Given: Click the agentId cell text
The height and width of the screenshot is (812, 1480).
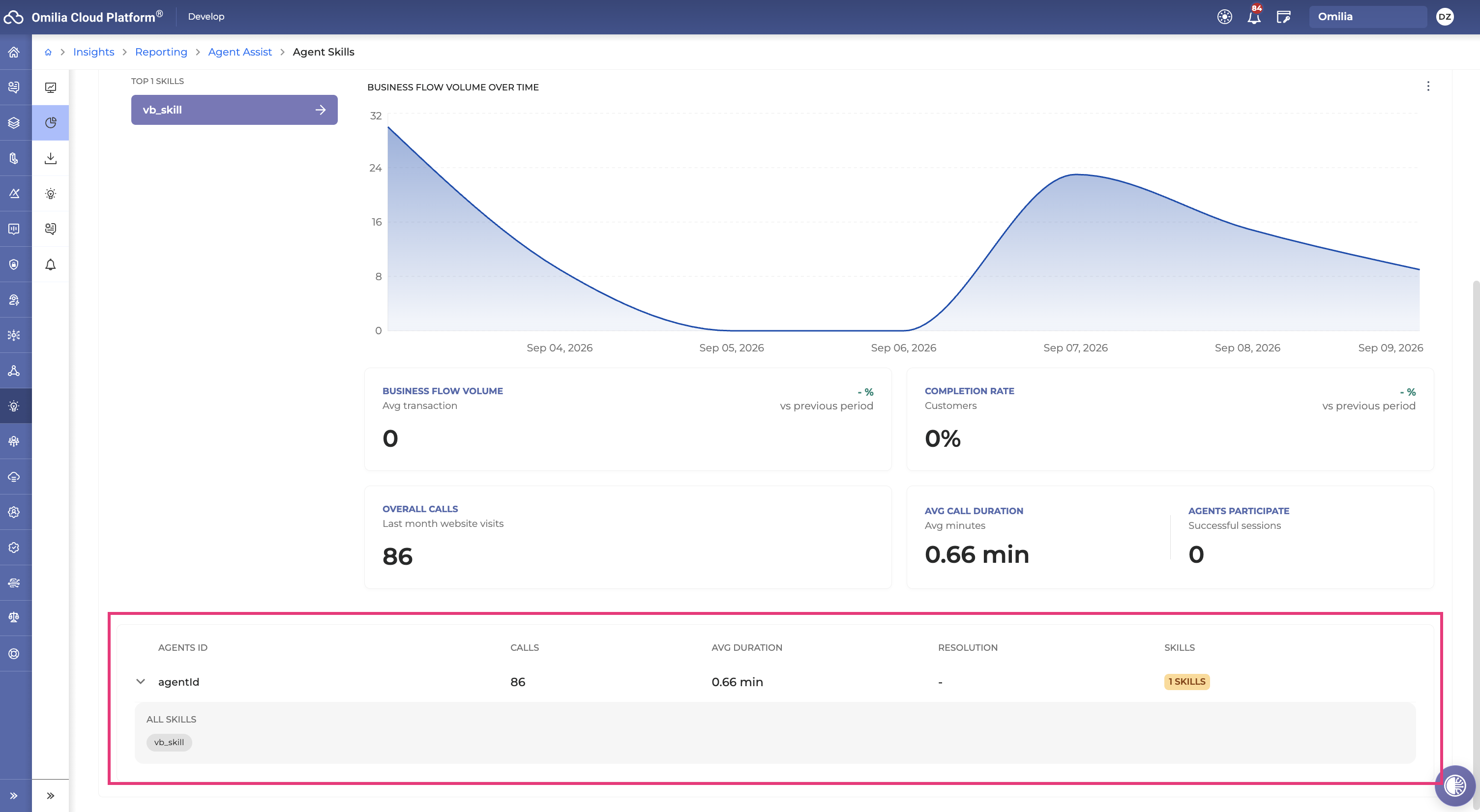Looking at the screenshot, I should 178,682.
